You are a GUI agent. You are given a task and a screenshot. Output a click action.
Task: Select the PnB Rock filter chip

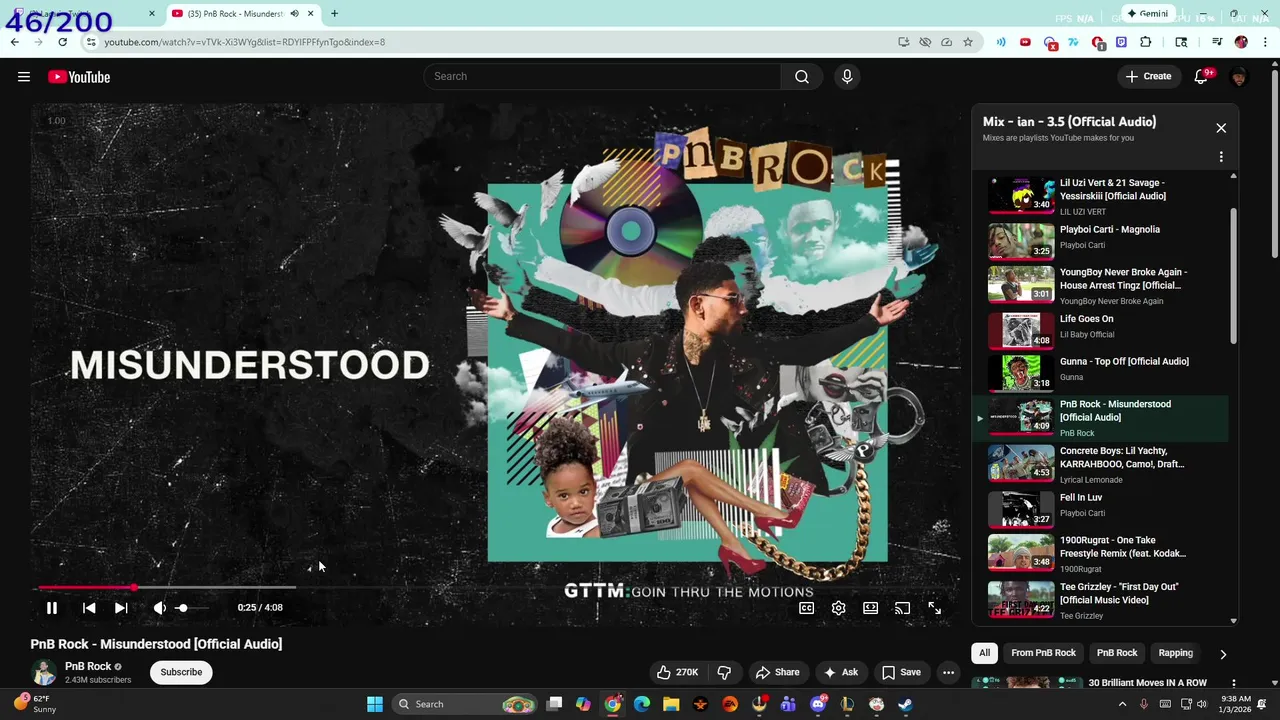(x=1117, y=653)
